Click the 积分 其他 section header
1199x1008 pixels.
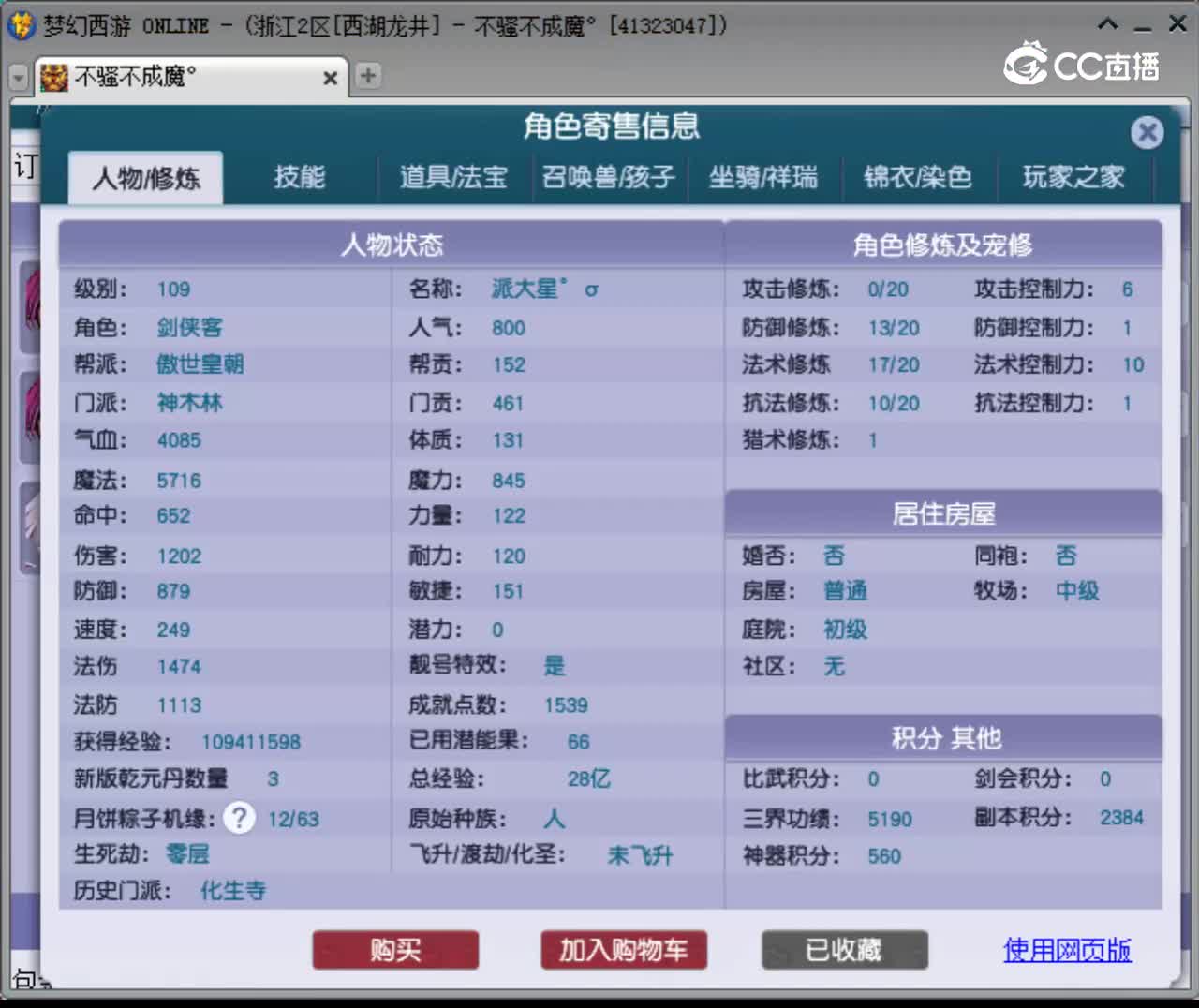[943, 738]
